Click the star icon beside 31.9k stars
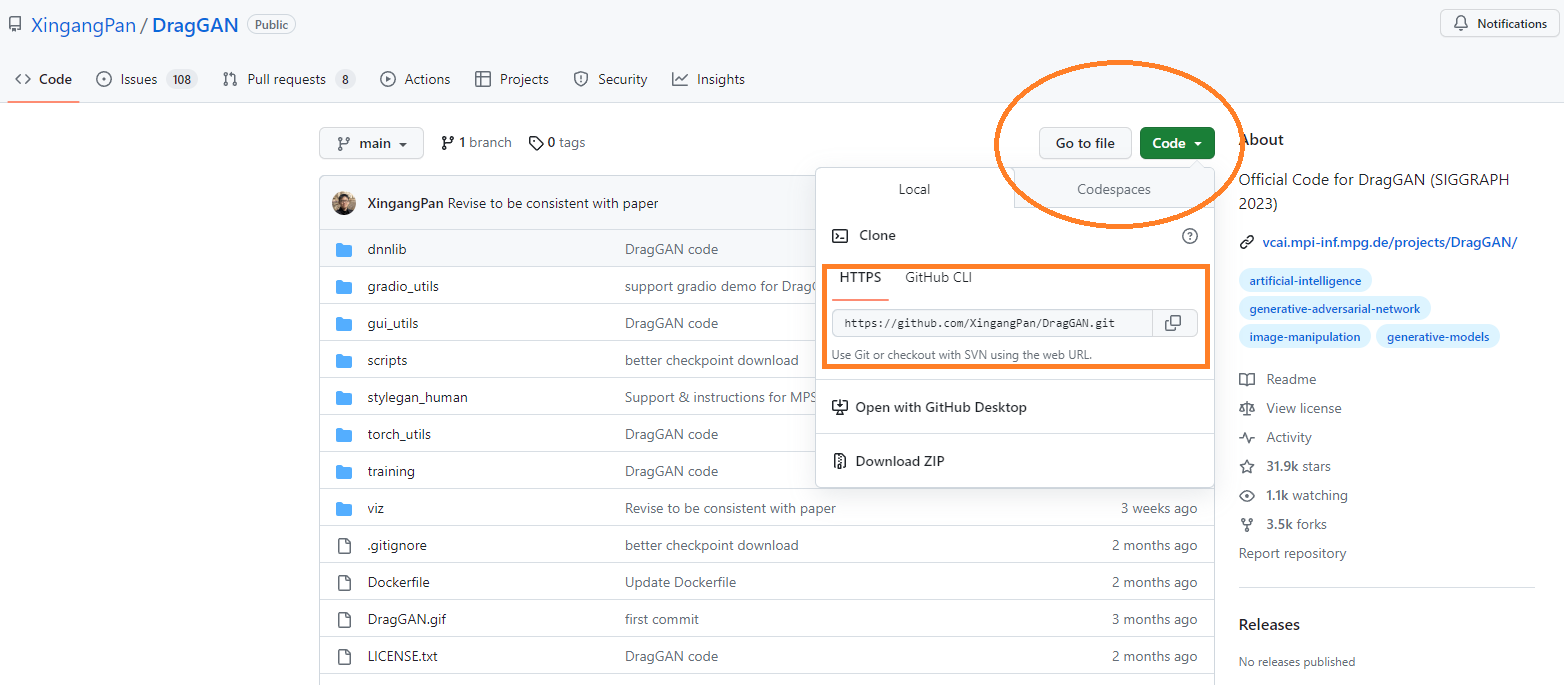The width and height of the screenshot is (1564, 685). [1247, 466]
